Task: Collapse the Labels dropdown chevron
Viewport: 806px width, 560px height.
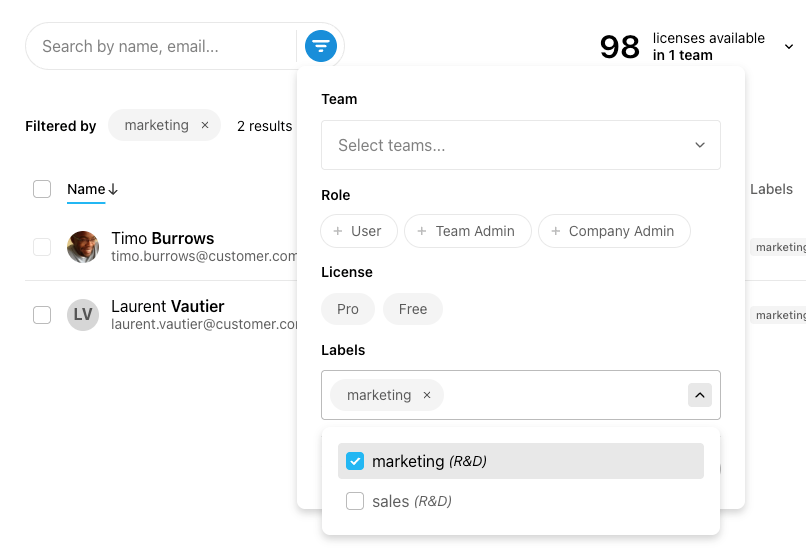Action: pos(700,395)
